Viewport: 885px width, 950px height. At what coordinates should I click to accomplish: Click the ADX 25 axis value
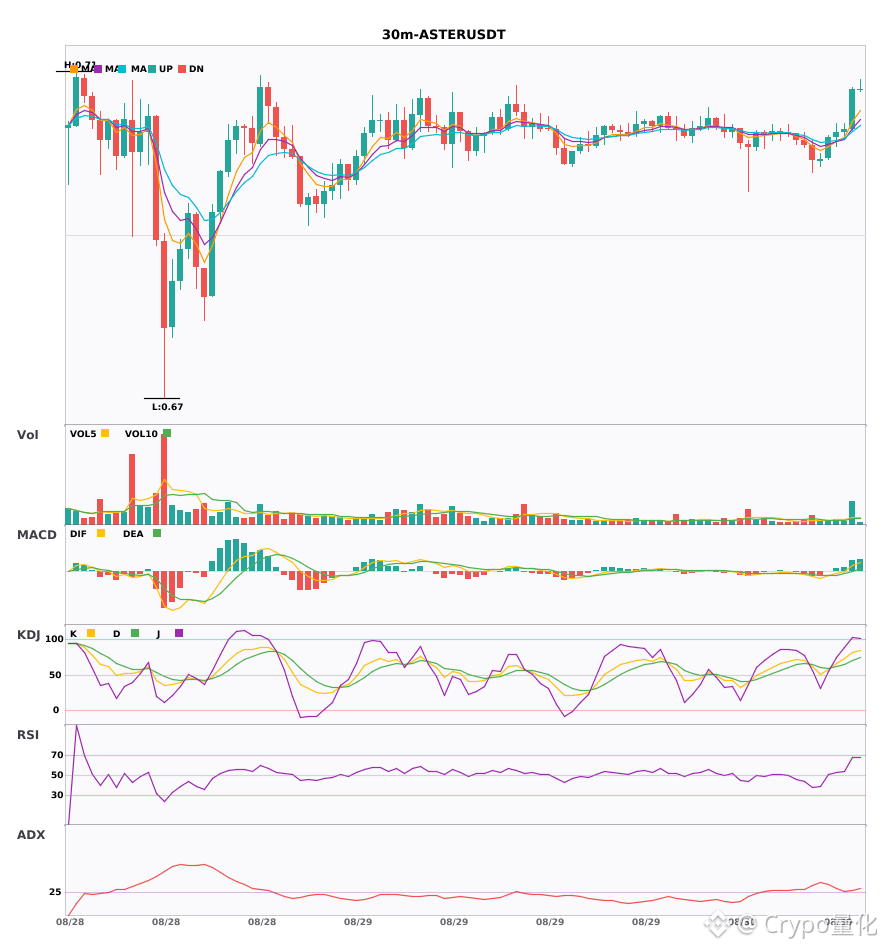(x=55, y=892)
